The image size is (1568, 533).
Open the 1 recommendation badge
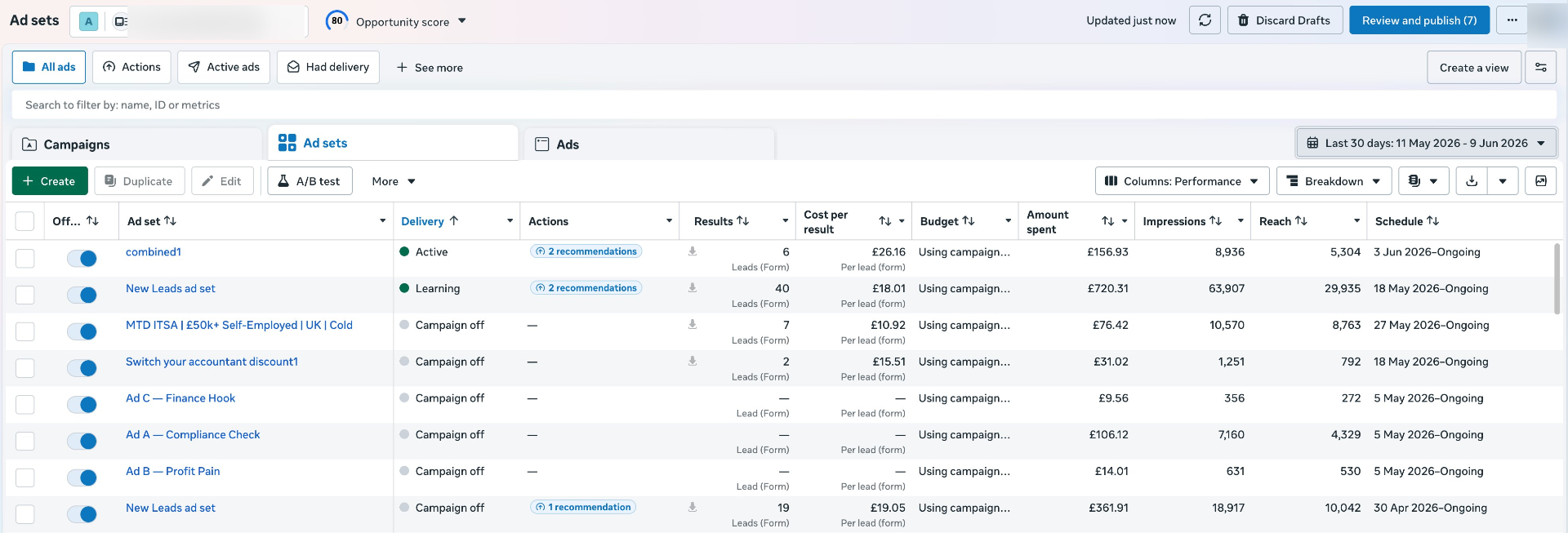(583, 507)
